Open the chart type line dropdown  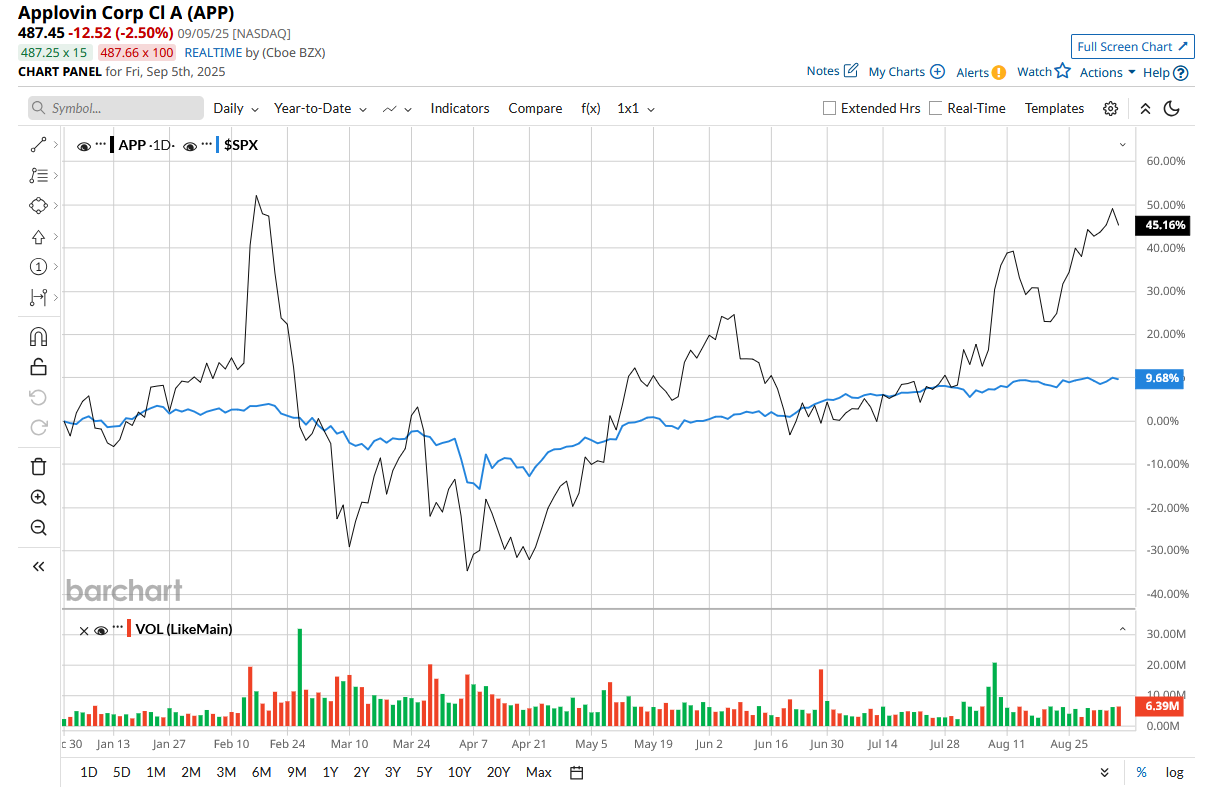click(398, 108)
